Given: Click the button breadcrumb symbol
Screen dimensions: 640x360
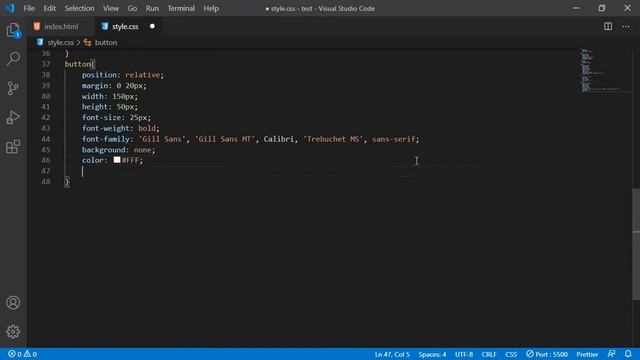Looking at the screenshot, I should (106, 42).
